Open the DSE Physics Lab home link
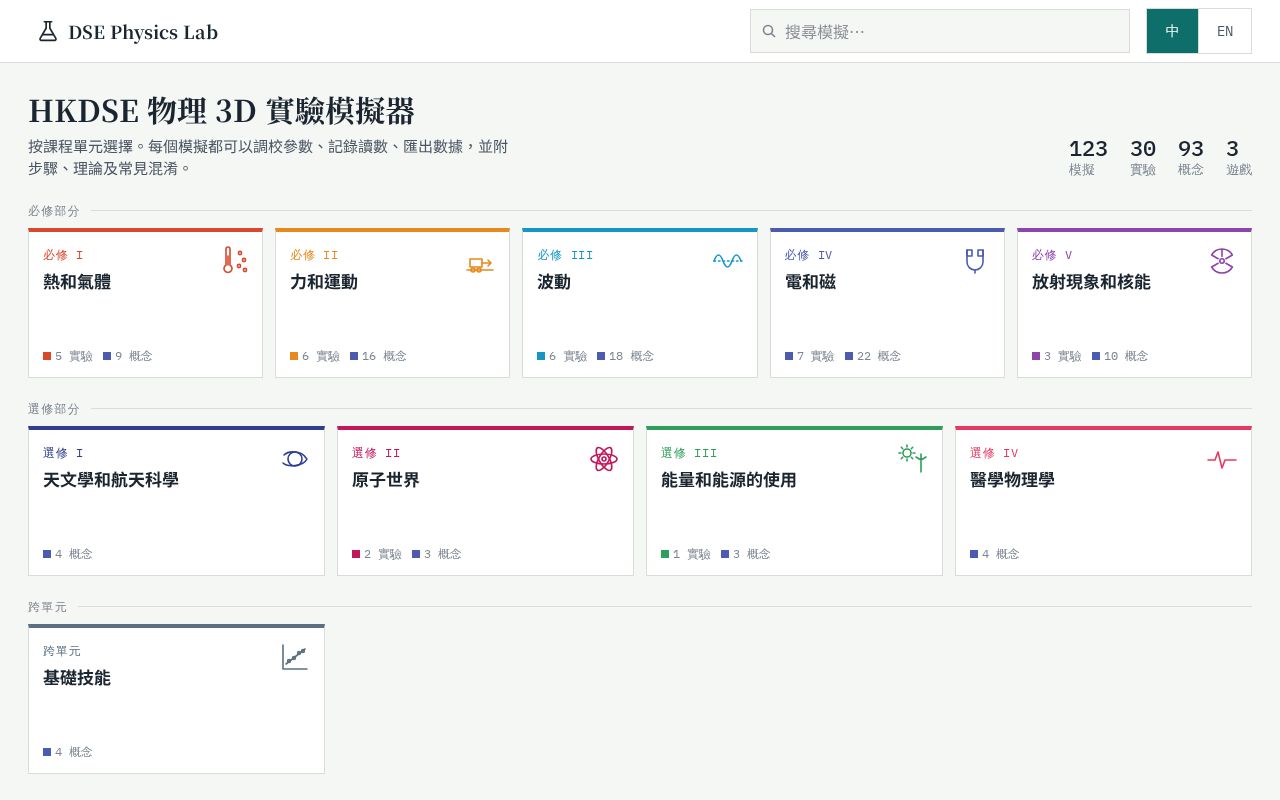Viewport: 1280px width, 800px height. click(128, 32)
